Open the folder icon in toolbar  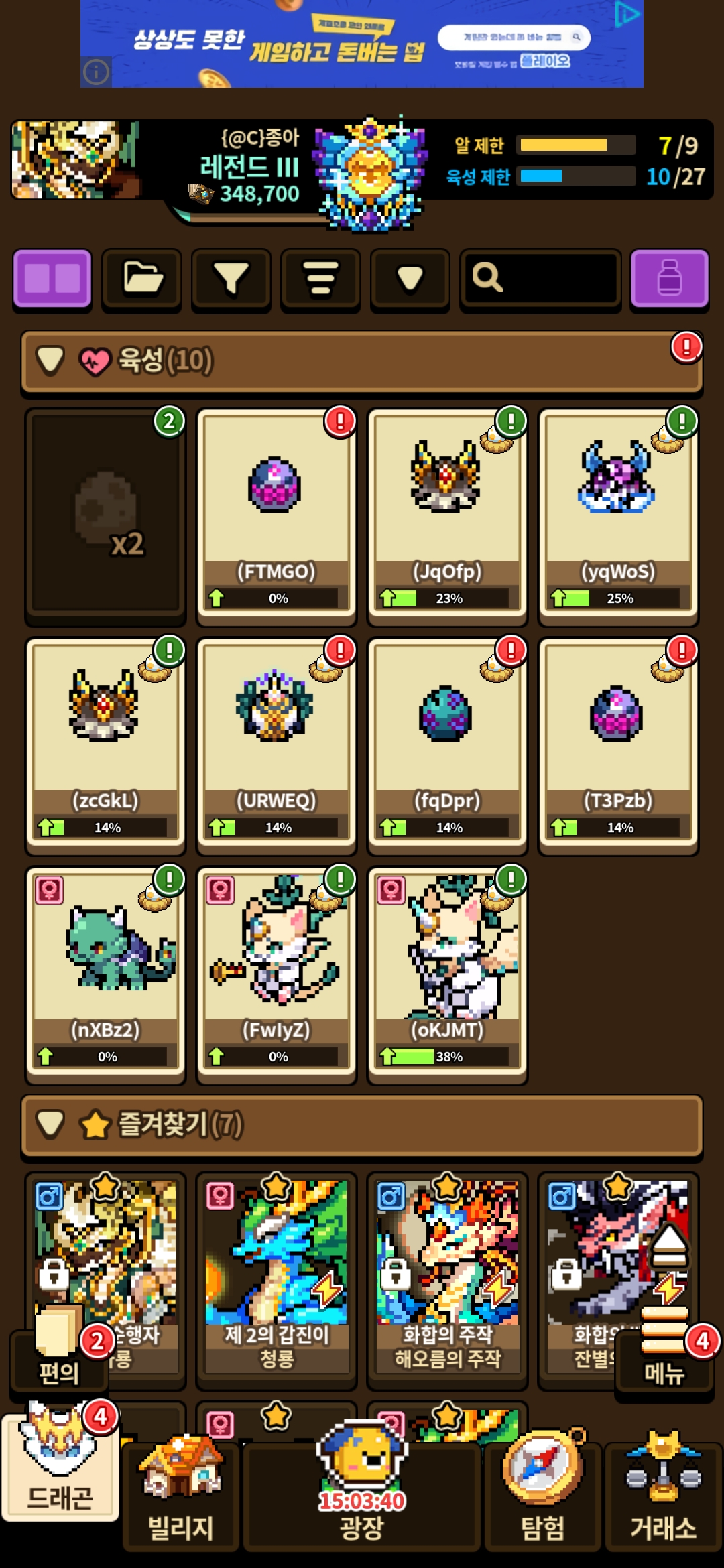click(141, 277)
